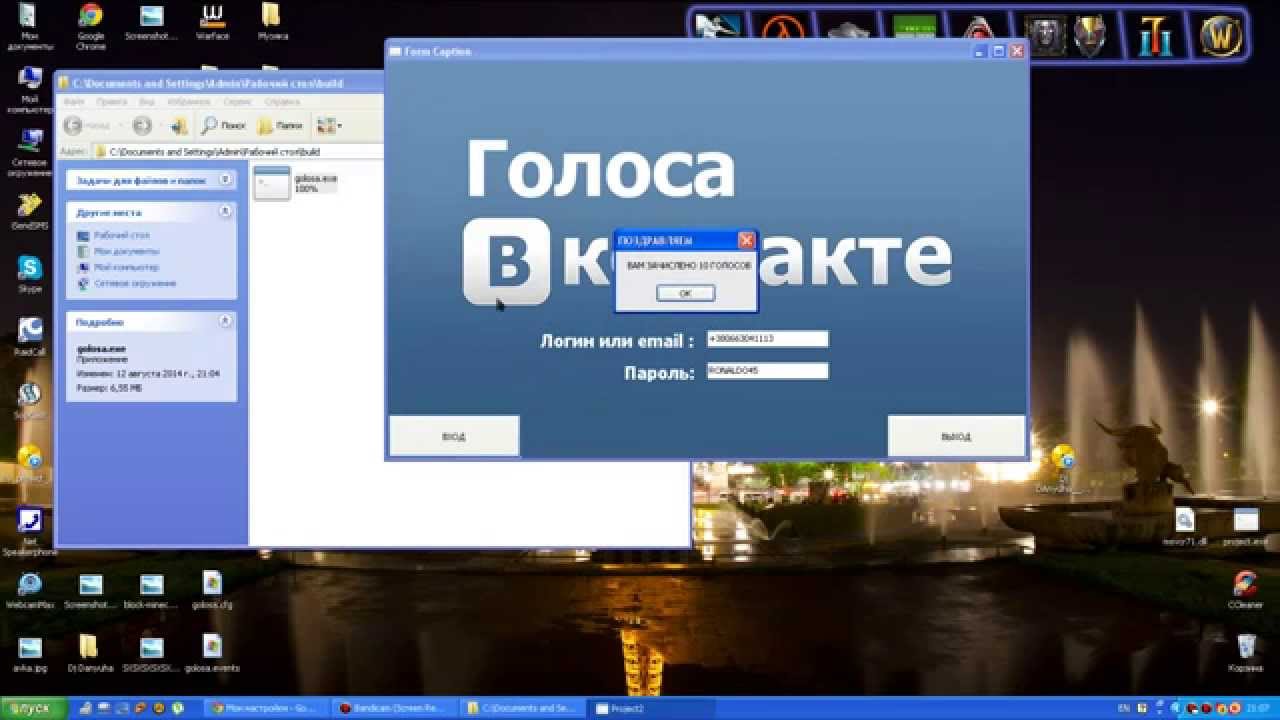Close the ПОЗДРАВЛЯЕМ message box
This screenshot has height=720, width=1280.
[x=746, y=240]
